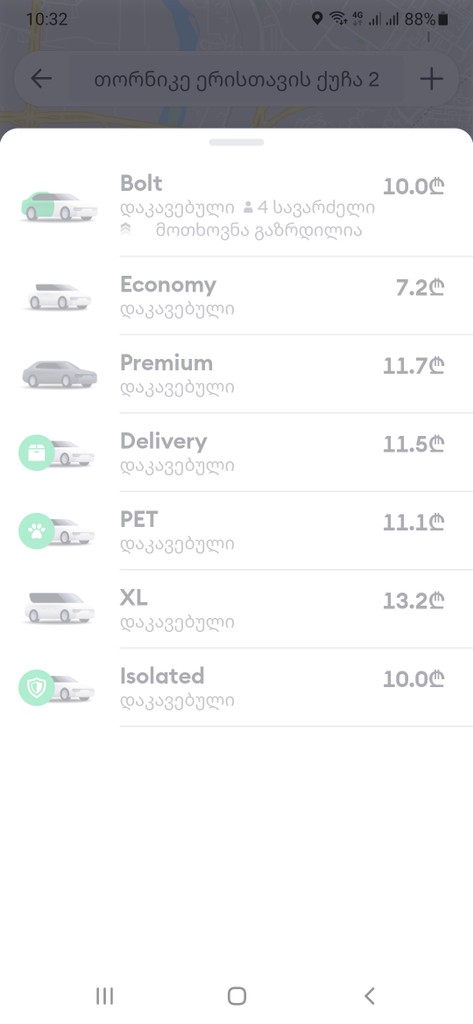The image size is (473, 1024).
Task: Tap the surge arrows icon under Bolt
Action: [x=126, y=229]
